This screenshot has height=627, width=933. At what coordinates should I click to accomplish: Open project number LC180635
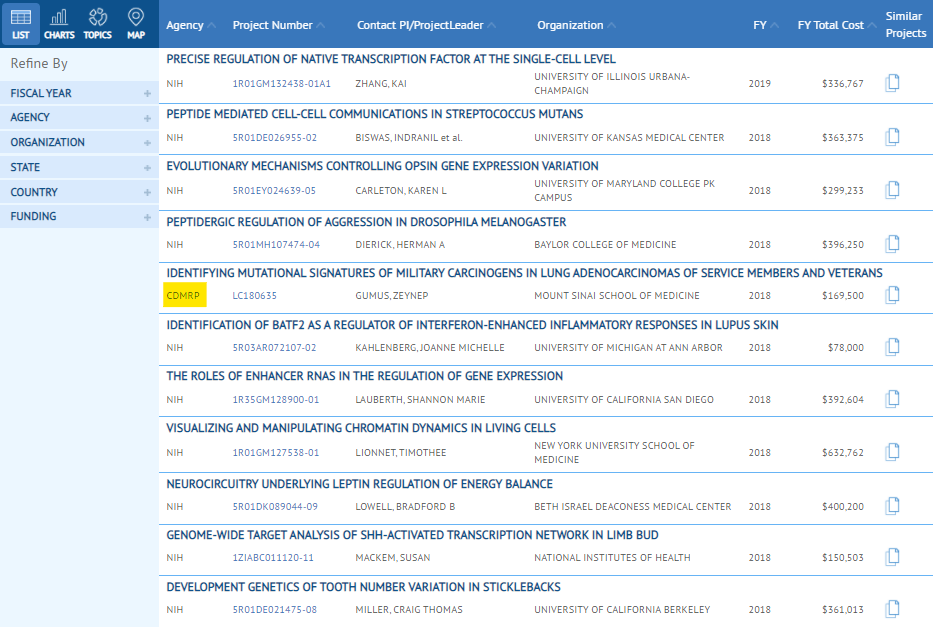point(255,296)
